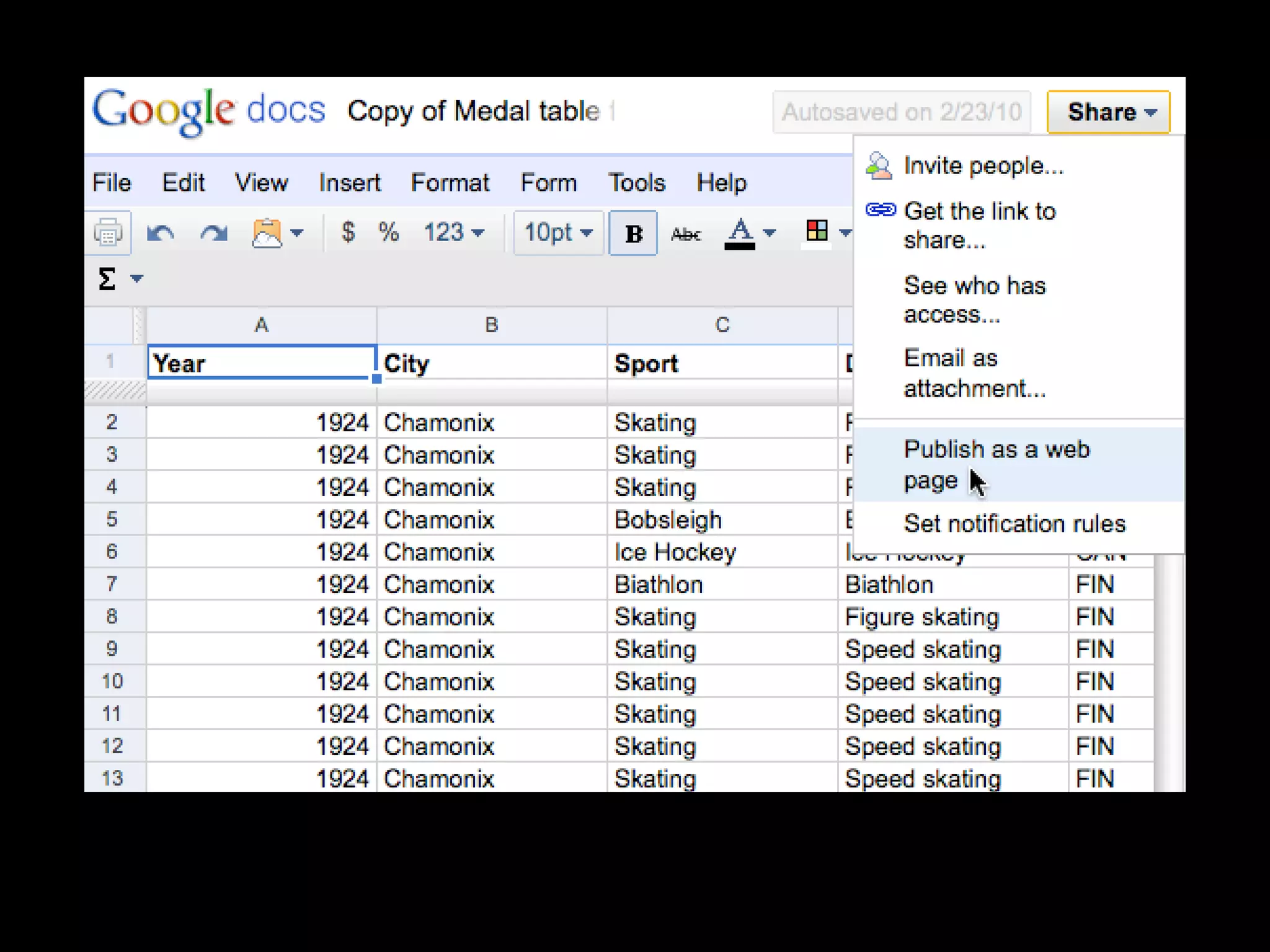Open the text color A picker

(x=740, y=233)
